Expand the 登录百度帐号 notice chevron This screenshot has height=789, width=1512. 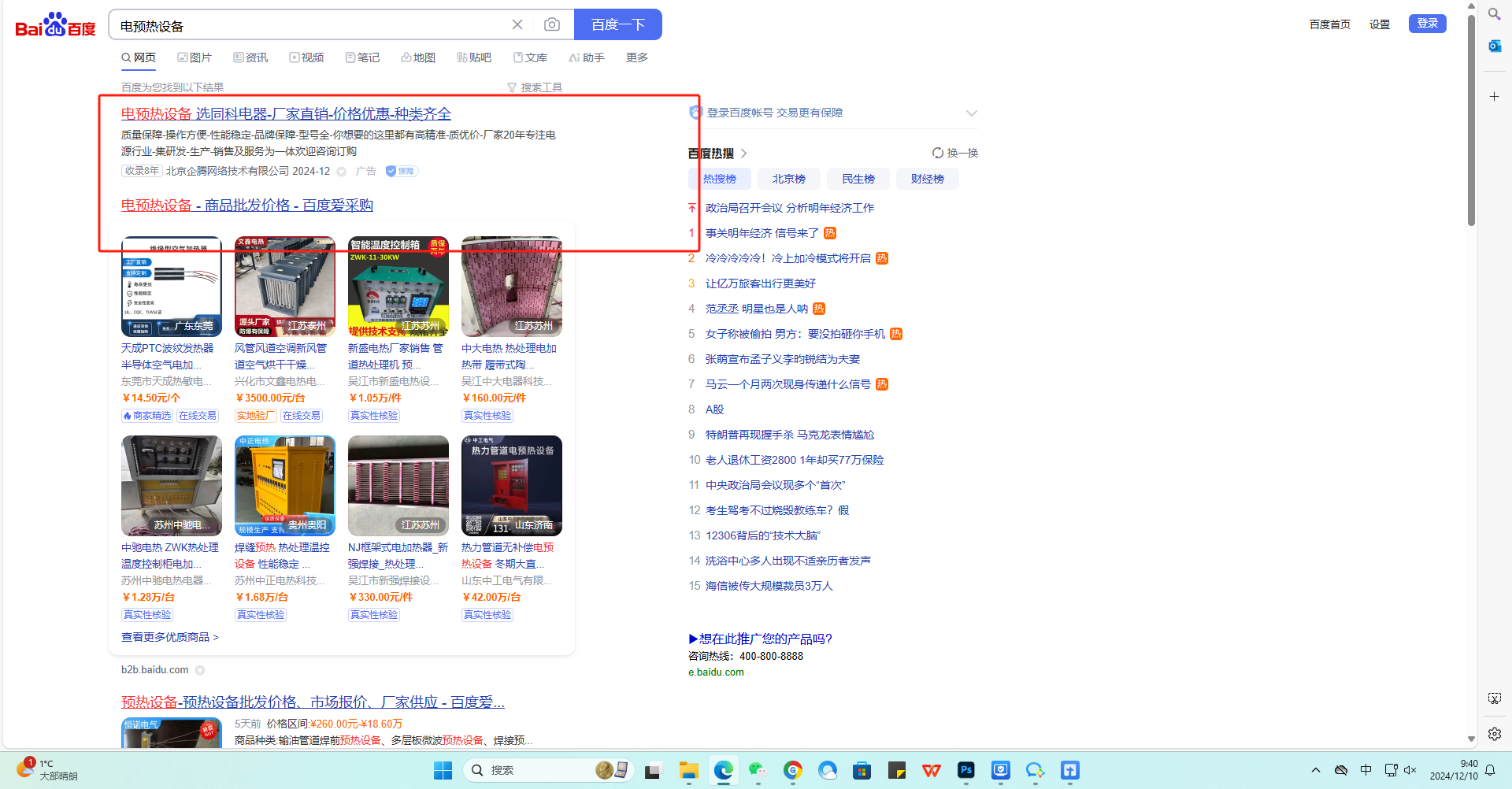point(972,113)
